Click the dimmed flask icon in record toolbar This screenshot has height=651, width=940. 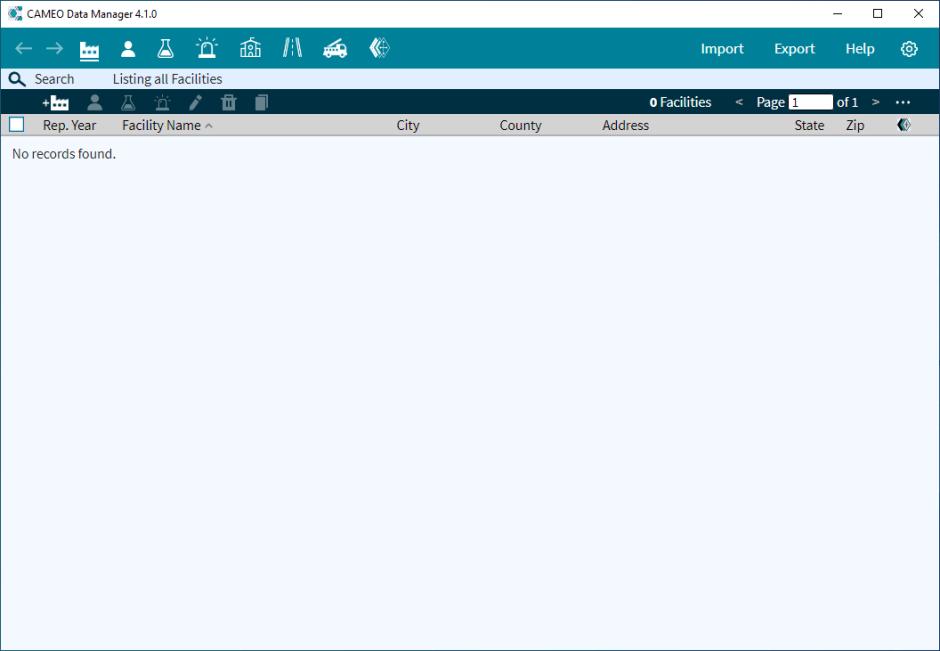(128, 103)
